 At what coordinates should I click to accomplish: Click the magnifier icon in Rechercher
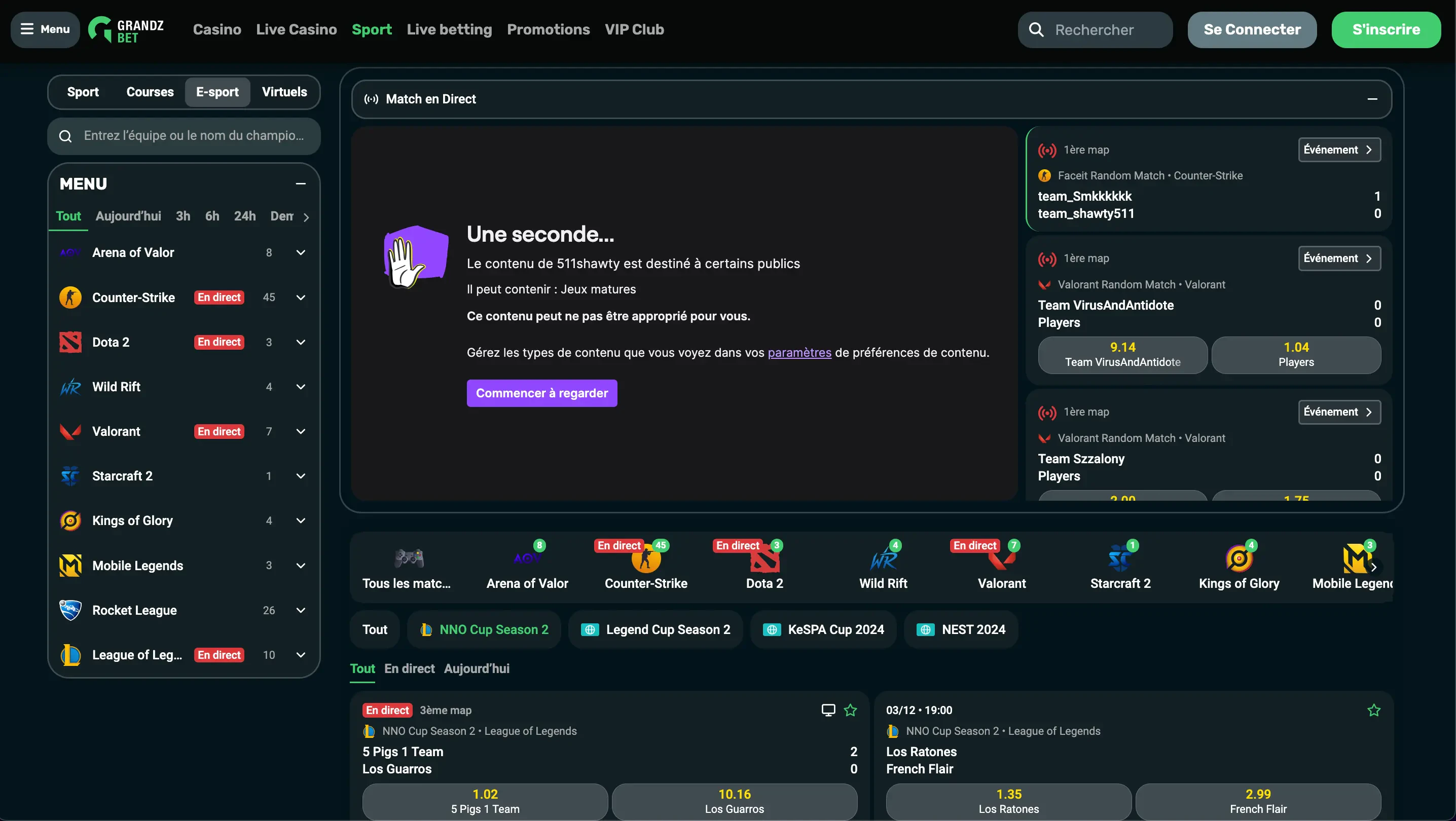pyautogui.click(x=1036, y=30)
